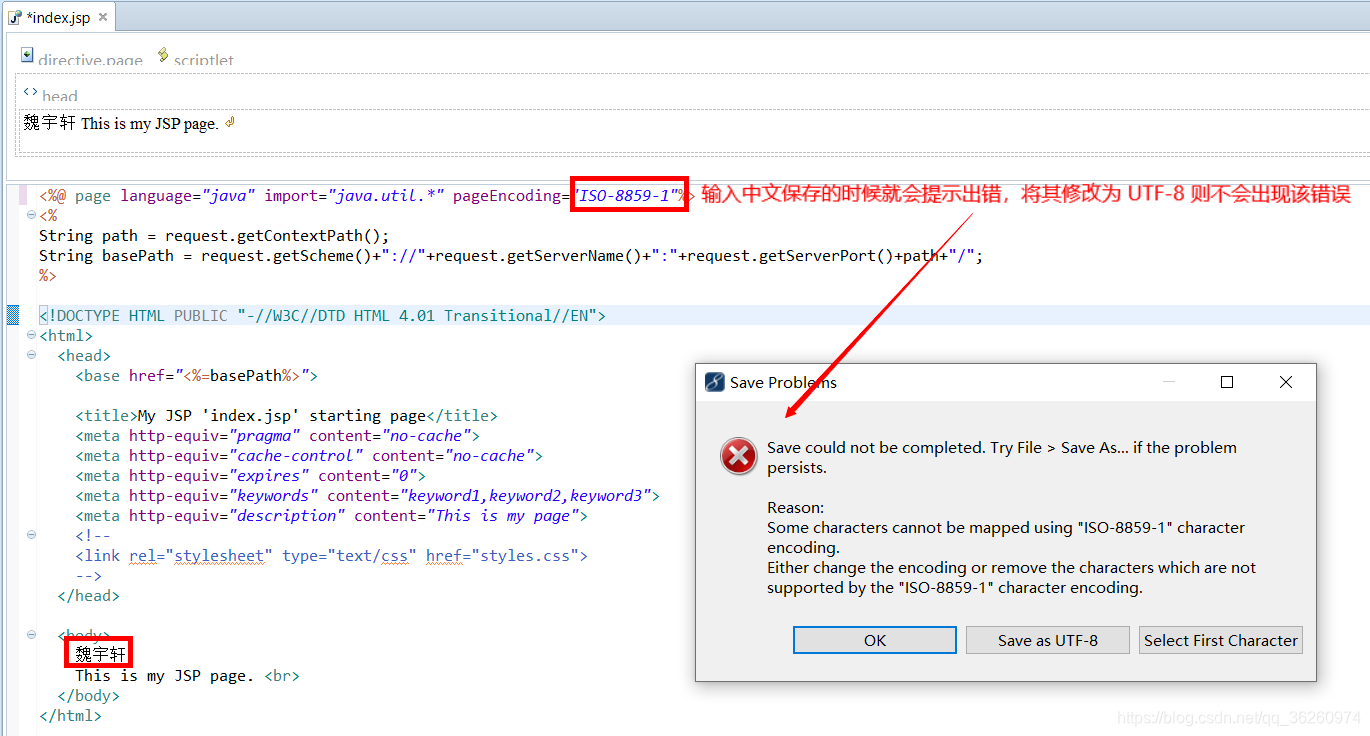Collapse the <body> element code fold
The height and width of the screenshot is (736, 1370).
(x=30, y=635)
